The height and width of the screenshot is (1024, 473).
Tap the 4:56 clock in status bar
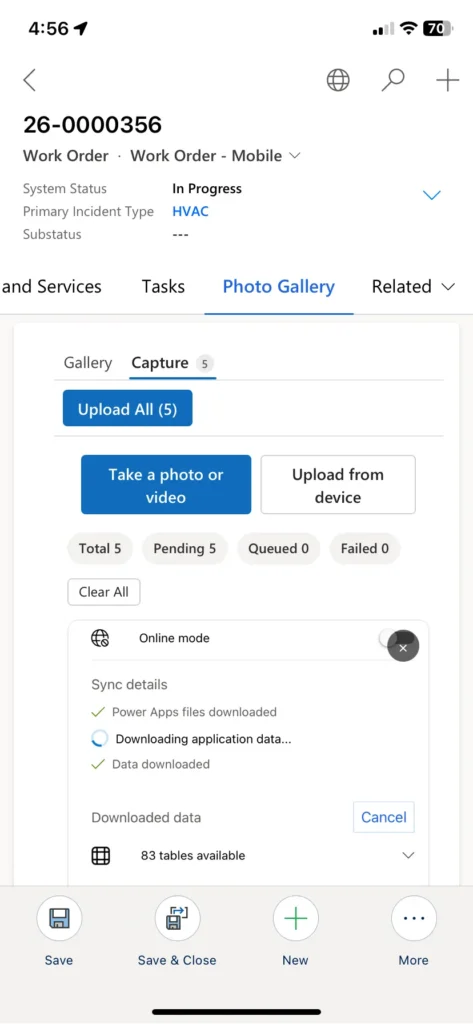coord(48,29)
